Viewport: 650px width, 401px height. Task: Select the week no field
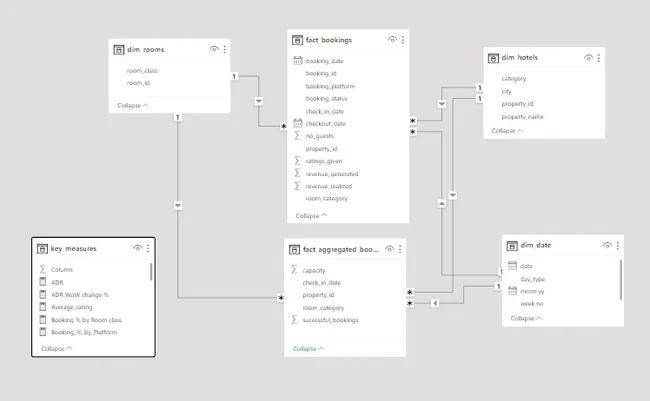[531, 304]
